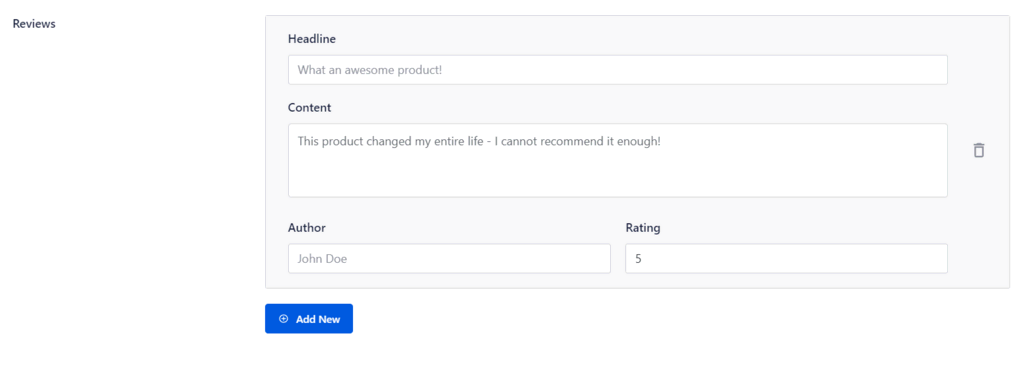Screen dimensions: 1024x383
Task: Click the Add New button
Action: (x=309, y=319)
